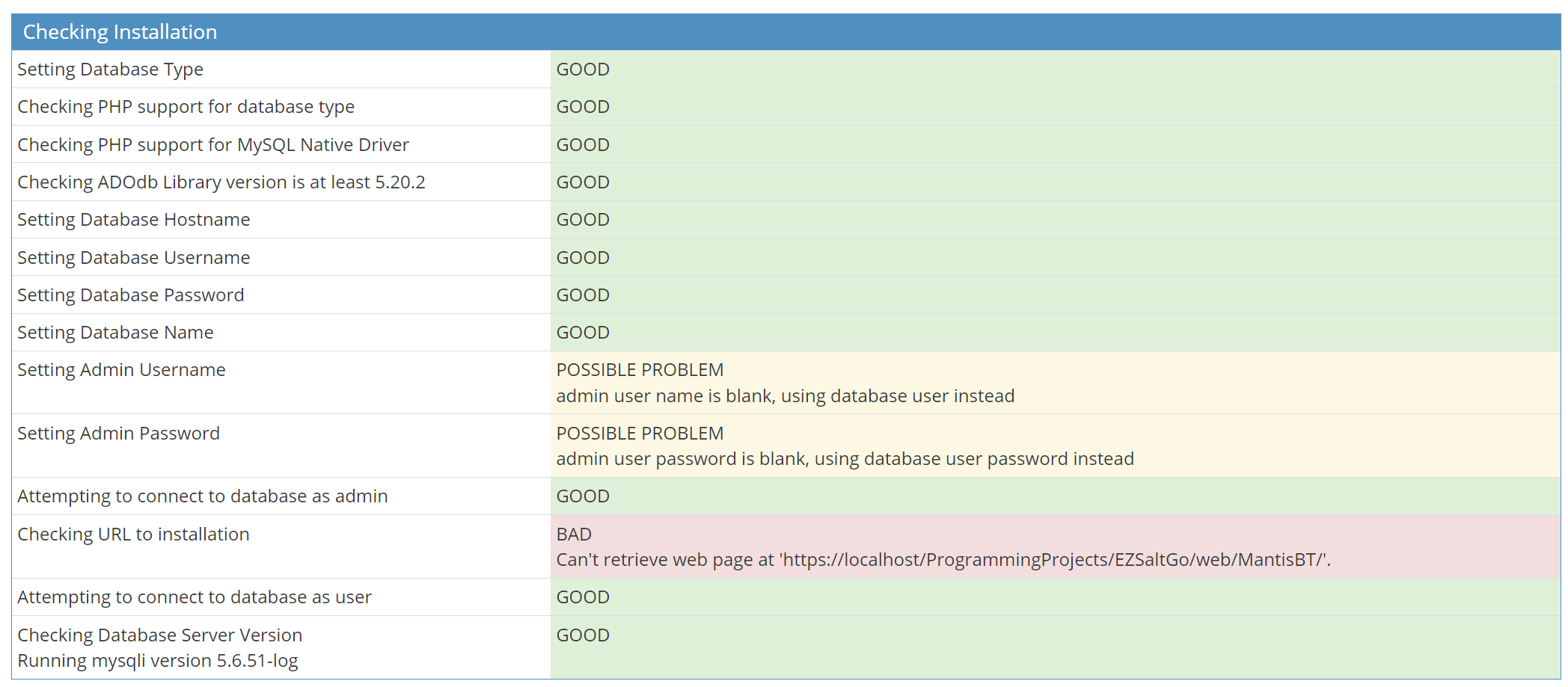Click the "Checking URL to installation" label

(133, 534)
